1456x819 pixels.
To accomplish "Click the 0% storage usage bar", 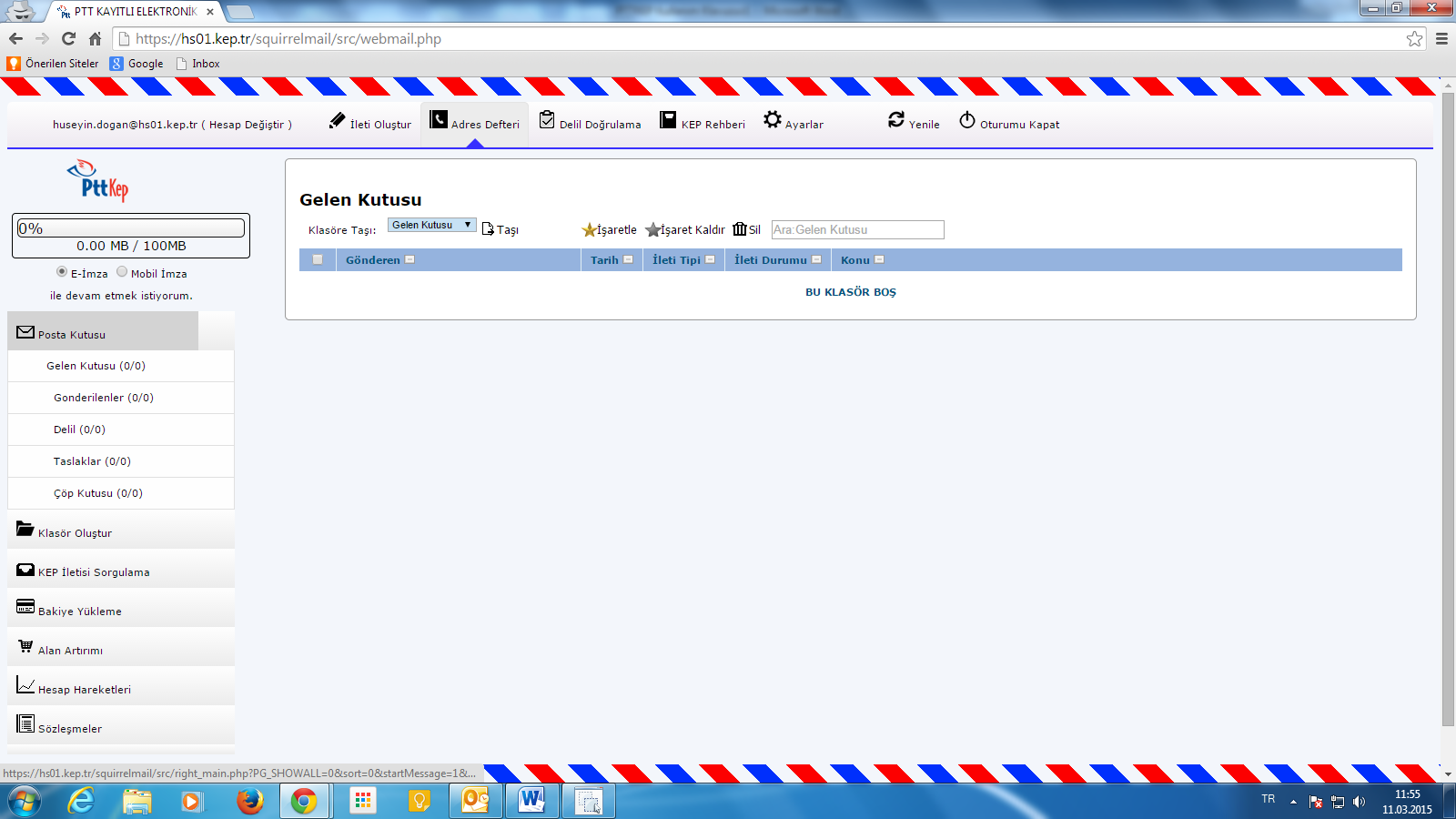I will point(131,228).
